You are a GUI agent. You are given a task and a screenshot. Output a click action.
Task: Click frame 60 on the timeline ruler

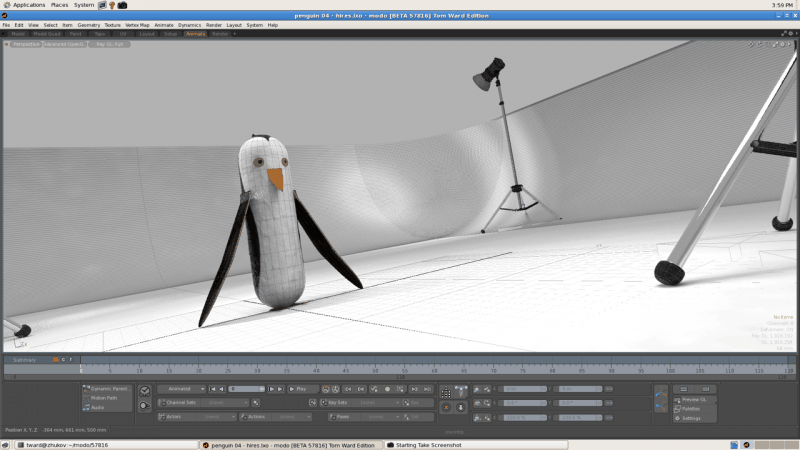[x=435, y=369]
